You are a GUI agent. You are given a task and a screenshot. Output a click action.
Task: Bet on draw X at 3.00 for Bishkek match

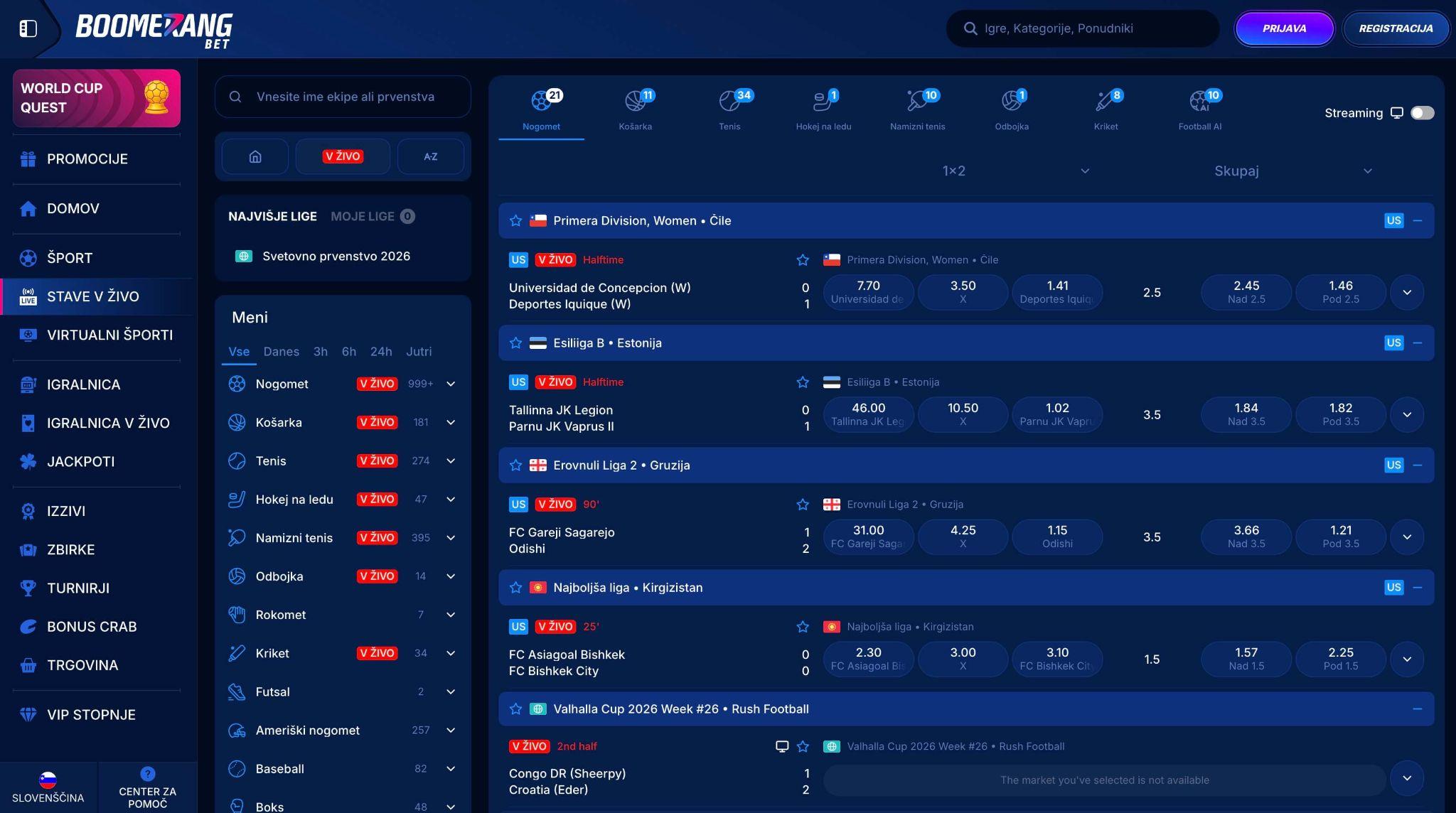tap(963, 659)
